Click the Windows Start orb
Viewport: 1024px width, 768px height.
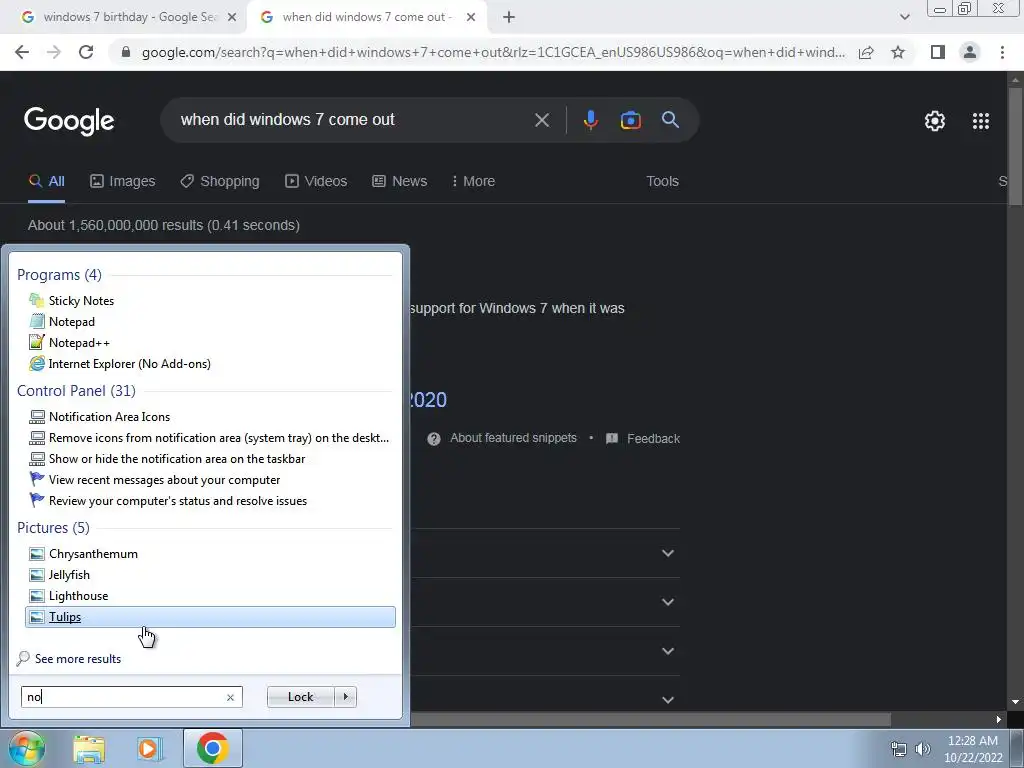27,748
